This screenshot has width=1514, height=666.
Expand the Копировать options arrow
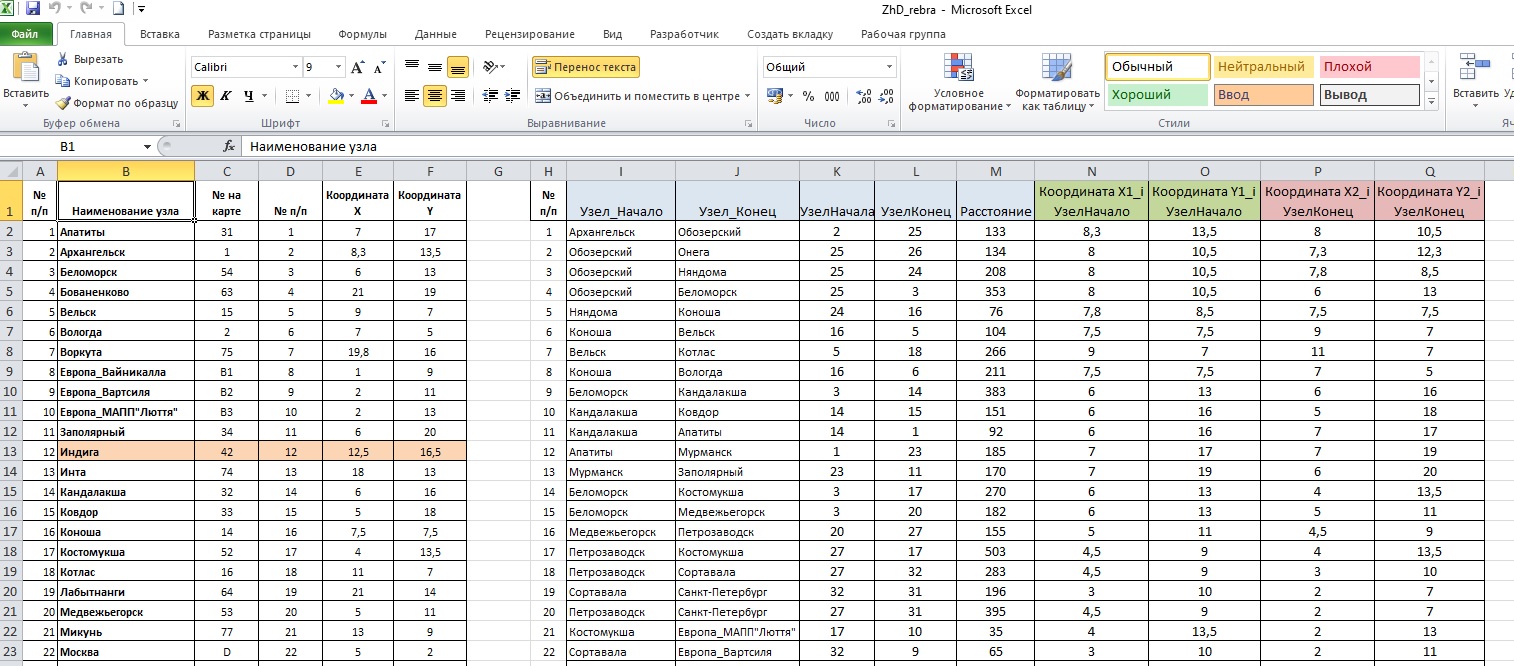[x=145, y=81]
